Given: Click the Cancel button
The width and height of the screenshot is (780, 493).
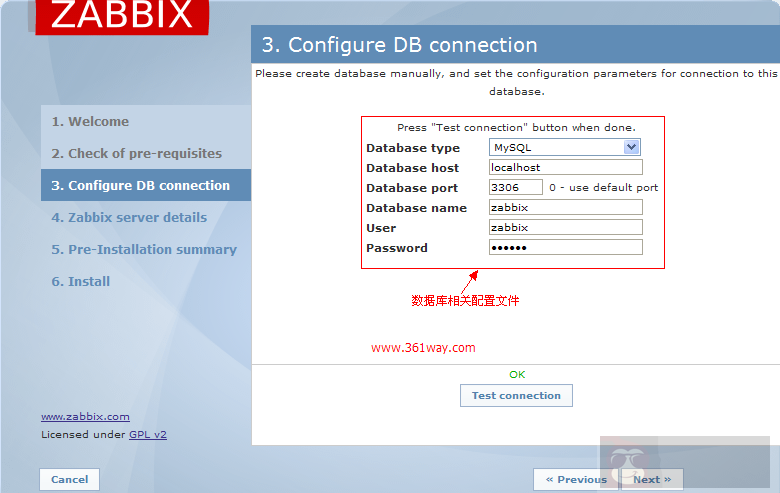Looking at the screenshot, I should pyautogui.click(x=70, y=480).
